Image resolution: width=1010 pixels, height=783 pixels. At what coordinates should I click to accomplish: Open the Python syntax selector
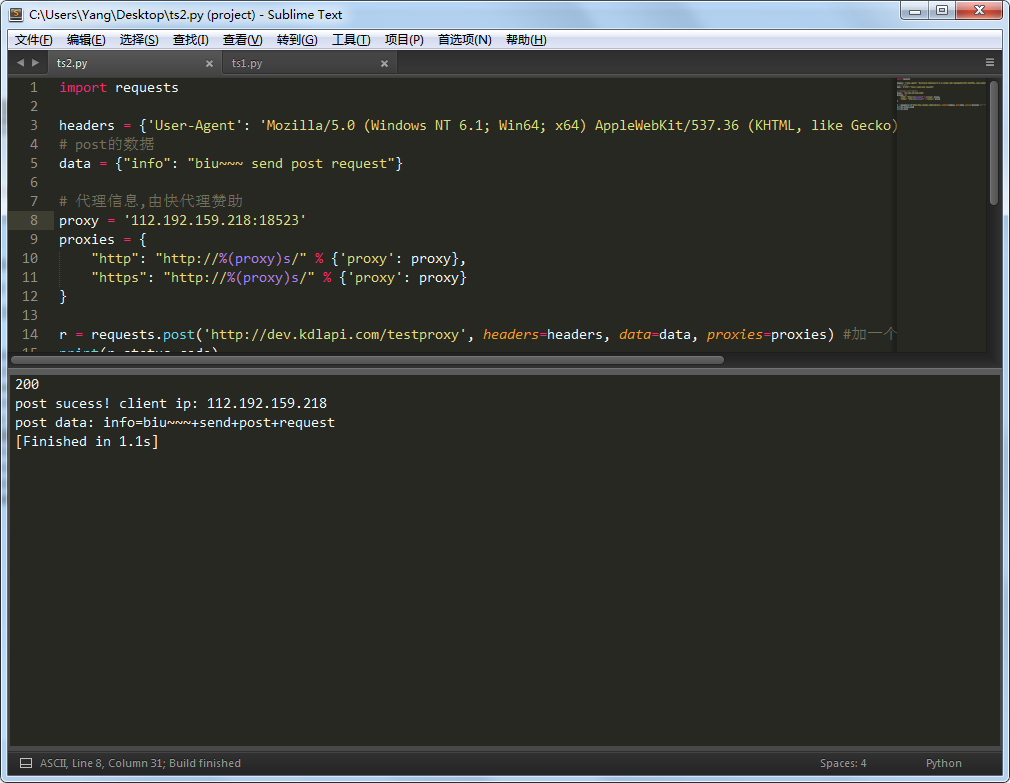tap(943, 763)
